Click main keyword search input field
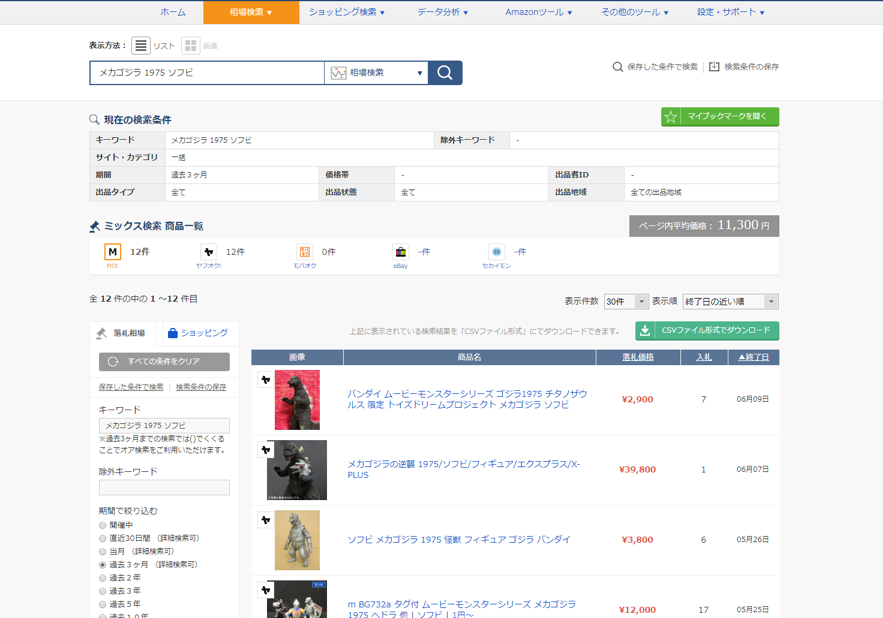This screenshot has width=883, height=618. [x=207, y=73]
